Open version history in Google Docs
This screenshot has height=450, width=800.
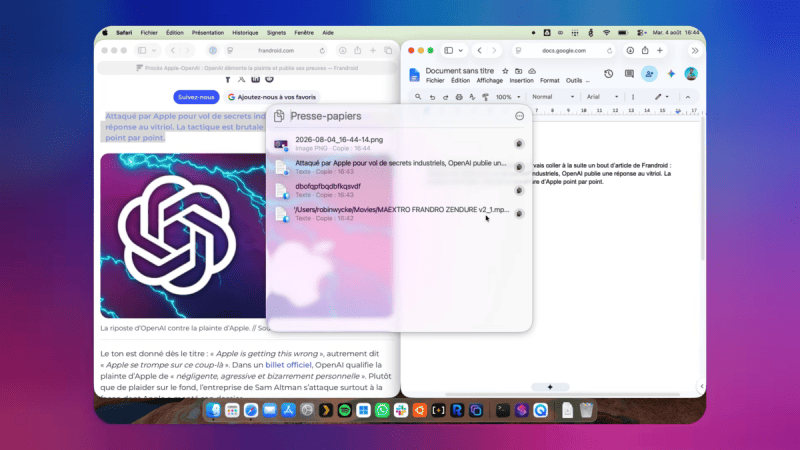click(x=609, y=74)
